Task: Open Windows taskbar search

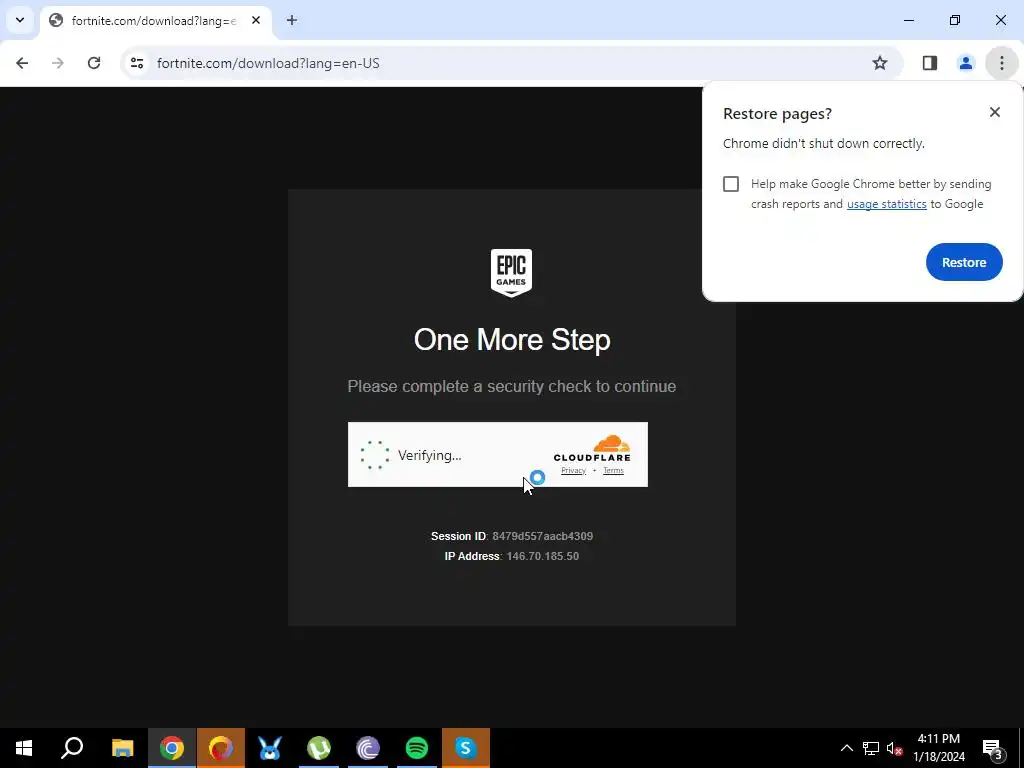Action: 72,748
